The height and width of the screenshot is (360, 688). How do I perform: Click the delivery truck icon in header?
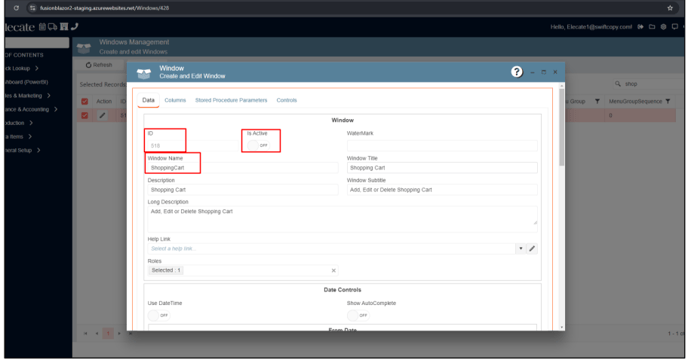(x=52, y=27)
